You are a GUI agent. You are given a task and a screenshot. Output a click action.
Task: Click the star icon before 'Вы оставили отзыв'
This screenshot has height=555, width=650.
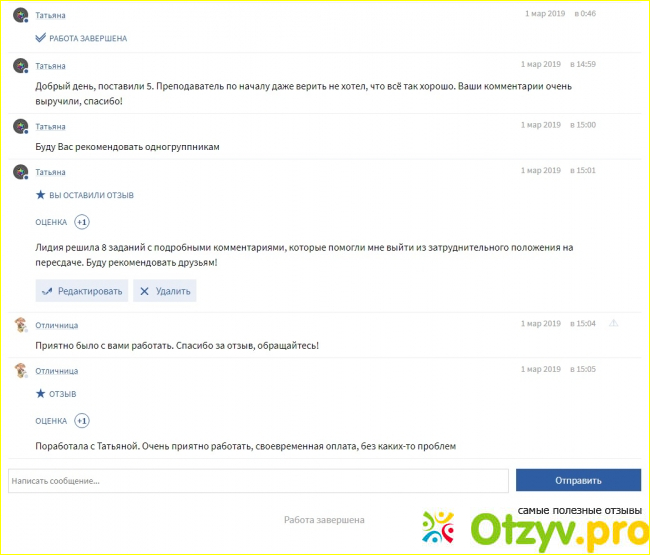[41, 195]
